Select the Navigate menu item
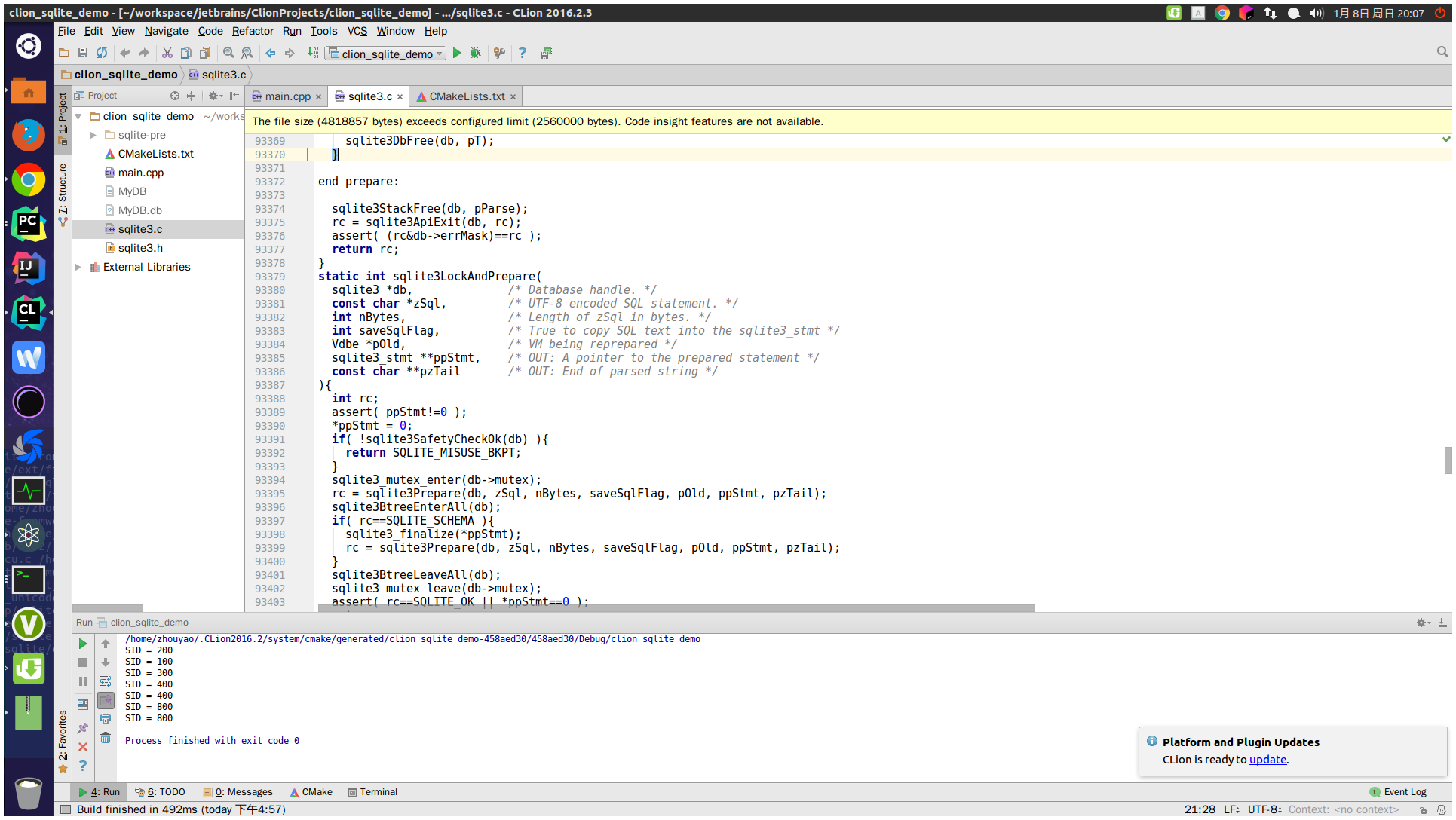The image size is (1456, 820). tap(167, 30)
